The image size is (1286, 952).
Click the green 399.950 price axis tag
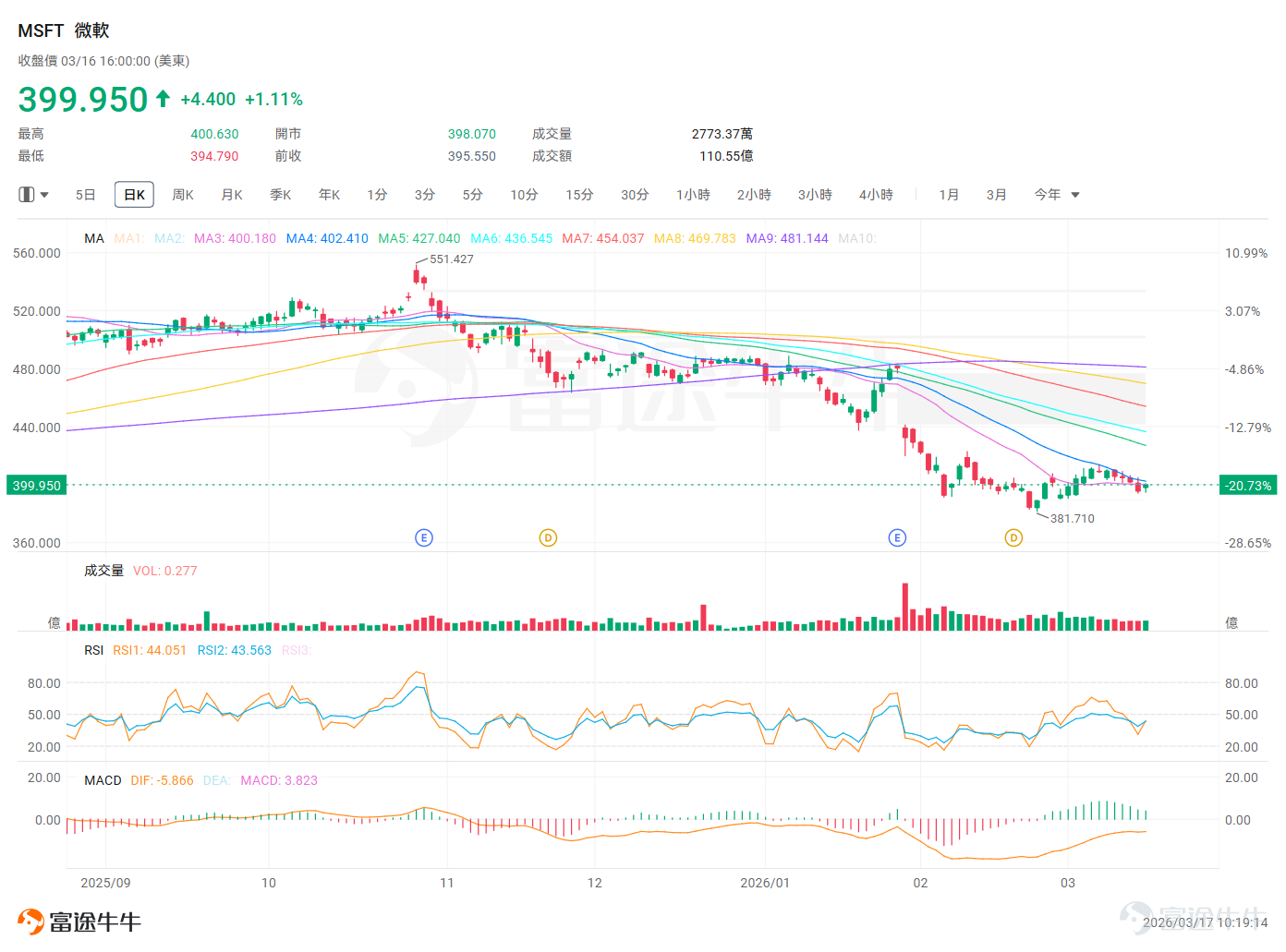coord(37,486)
